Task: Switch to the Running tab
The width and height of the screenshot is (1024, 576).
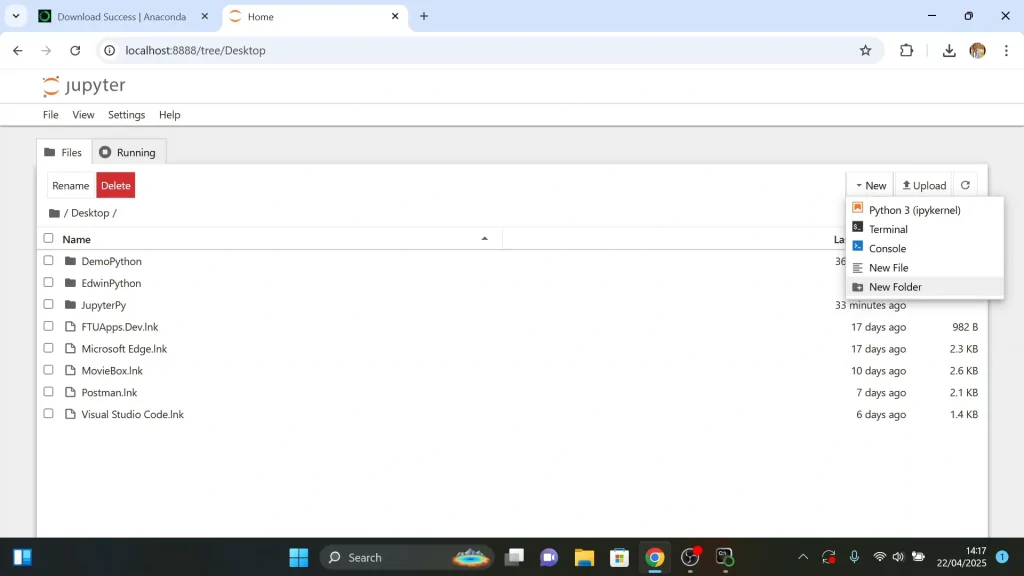Action: click(128, 152)
